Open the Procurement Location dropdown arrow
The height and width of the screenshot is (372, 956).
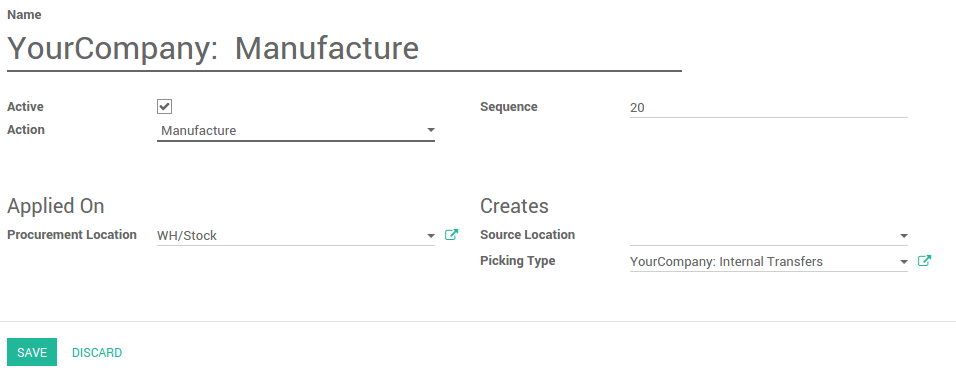click(430, 235)
